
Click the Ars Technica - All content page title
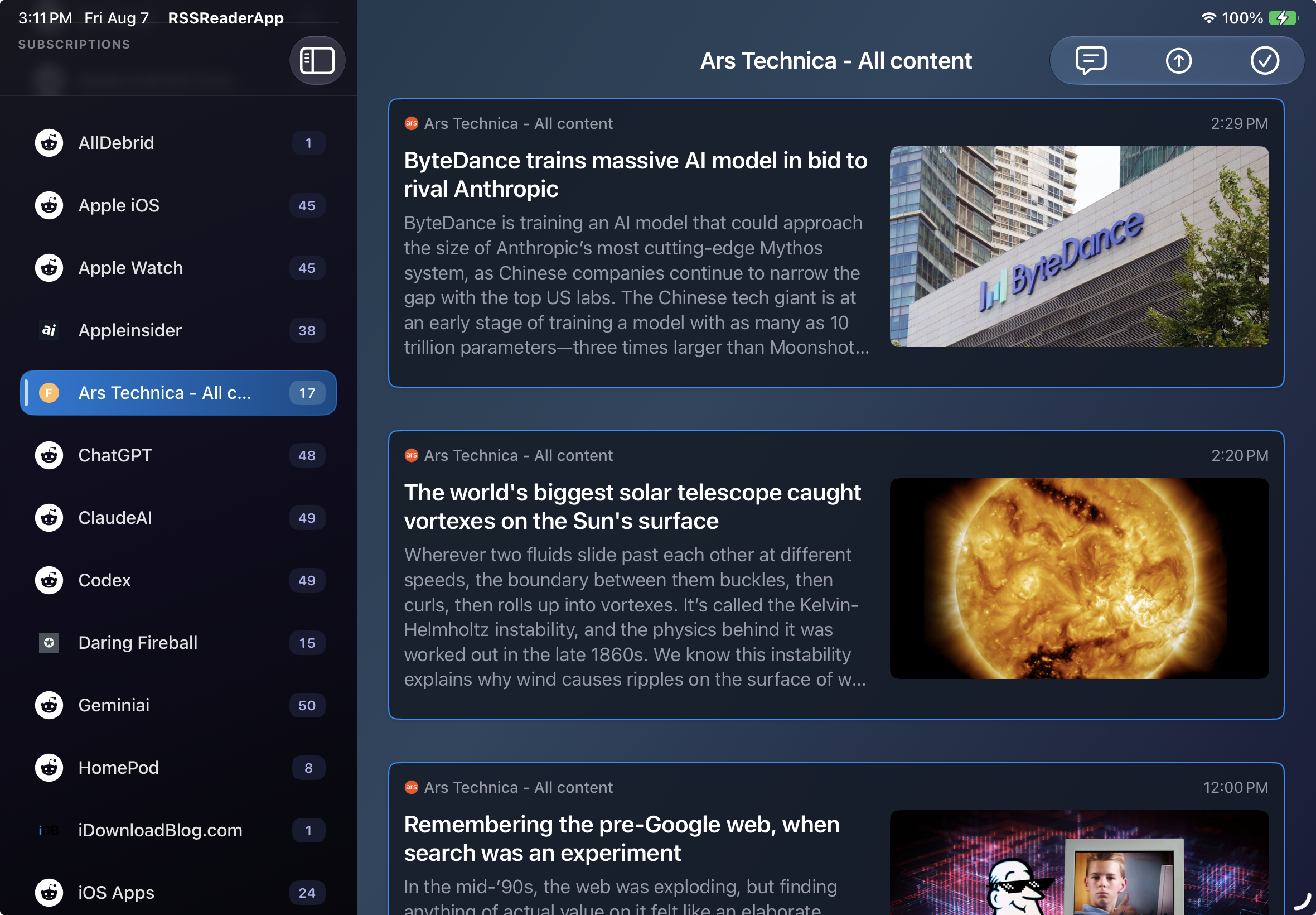pos(836,61)
